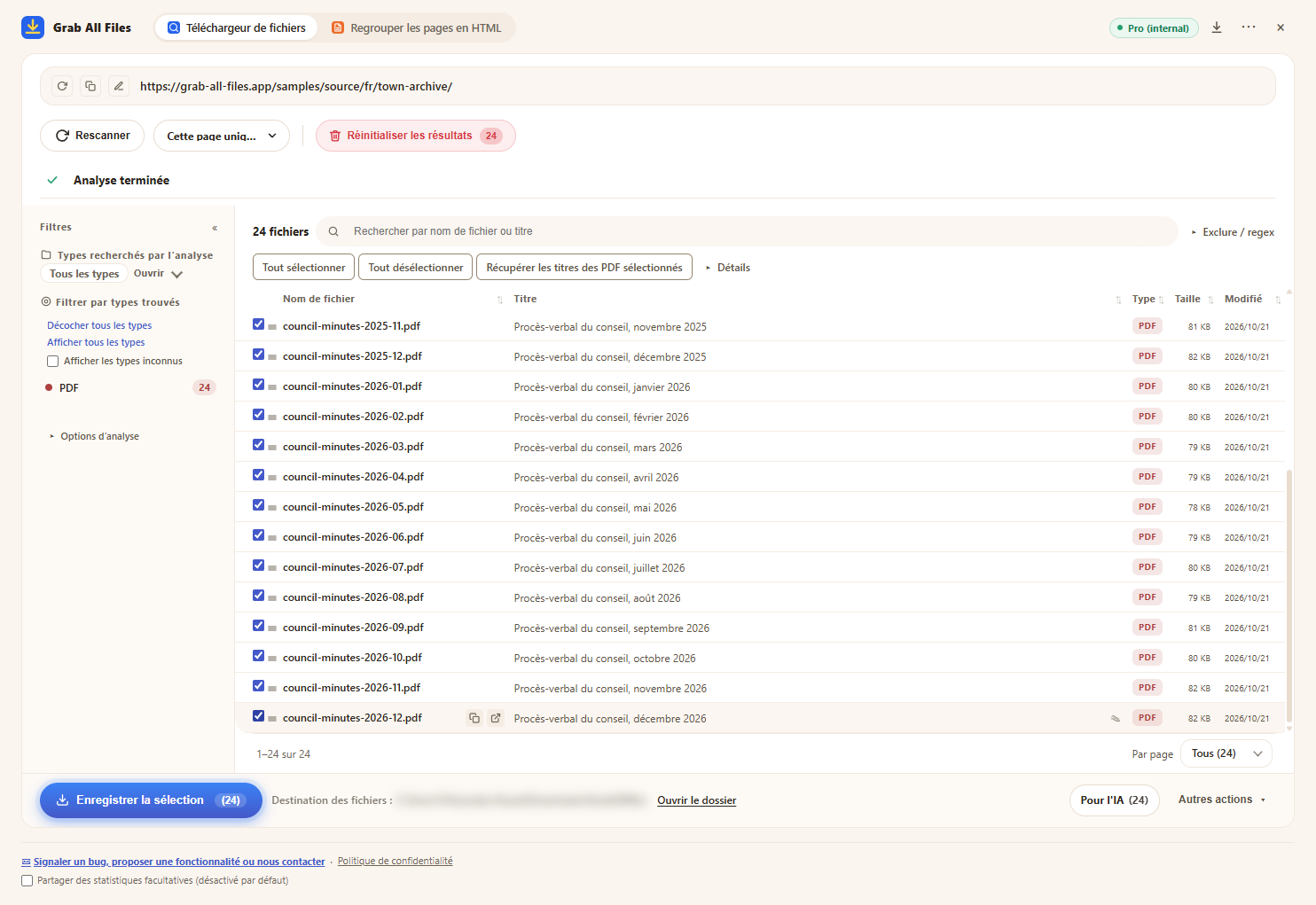Collapse the Filtres panel with the chevron icon
Image resolution: width=1316 pixels, height=905 pixels.
pos(215,228)
